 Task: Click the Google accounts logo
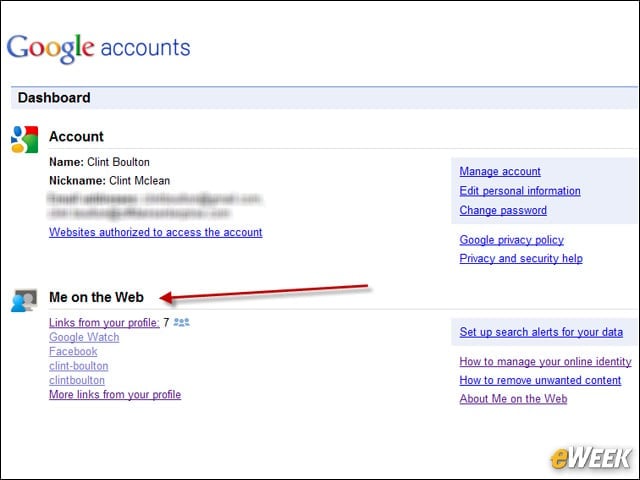98,49
